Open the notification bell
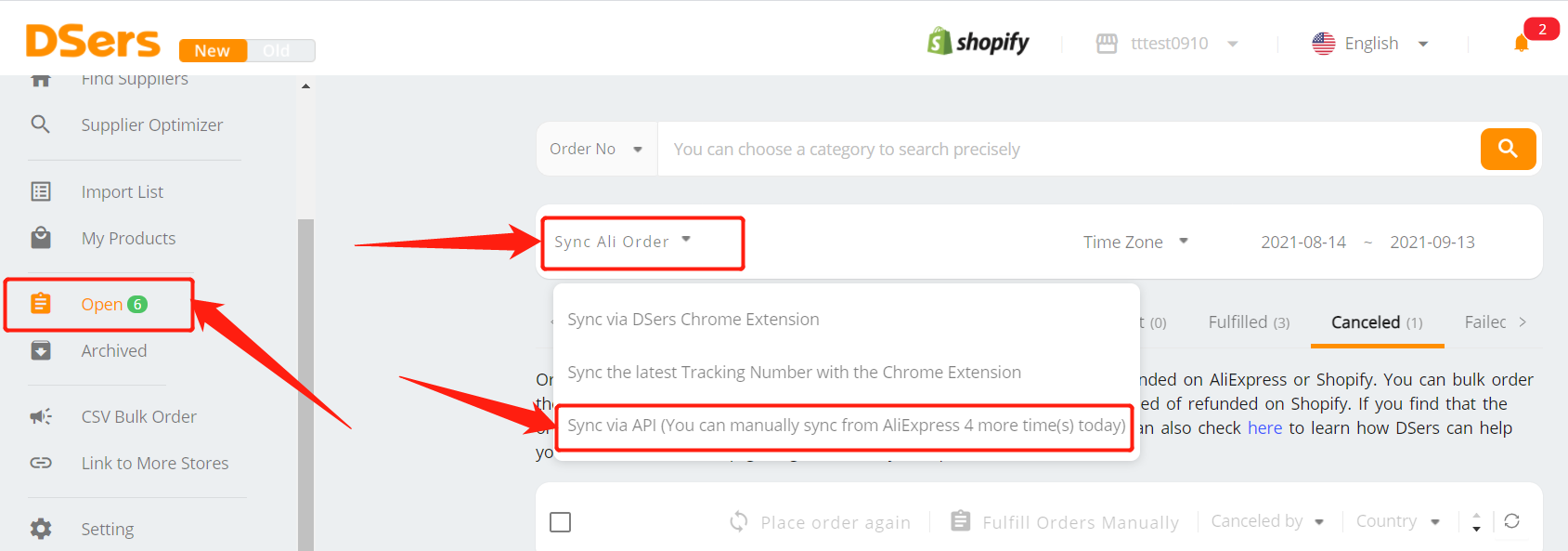This screenshot has width=1568, height=551. pos(1522,43)
